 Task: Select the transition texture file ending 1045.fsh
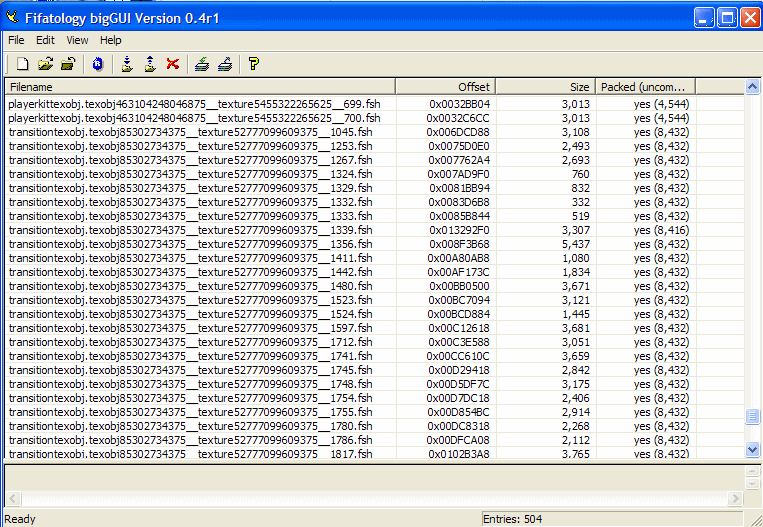[x=190, y=132]
